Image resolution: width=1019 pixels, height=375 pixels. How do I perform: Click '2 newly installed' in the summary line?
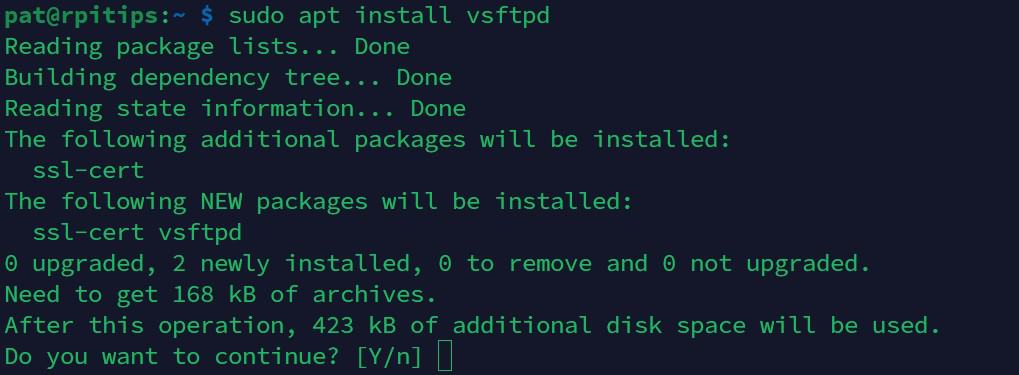click(291, 264)
